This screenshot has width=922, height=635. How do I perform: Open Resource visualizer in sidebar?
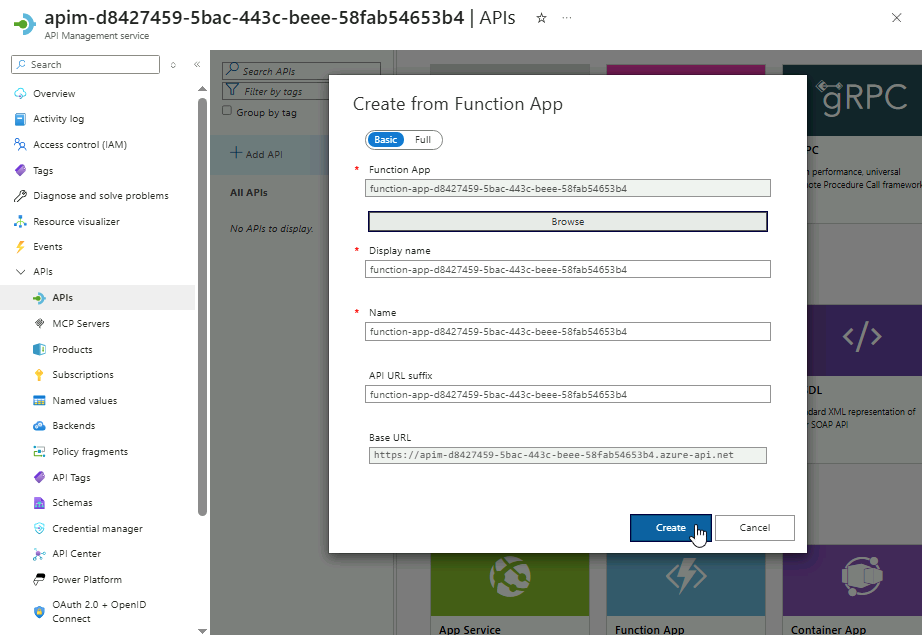pyautogui.click(x=76, y=222)
